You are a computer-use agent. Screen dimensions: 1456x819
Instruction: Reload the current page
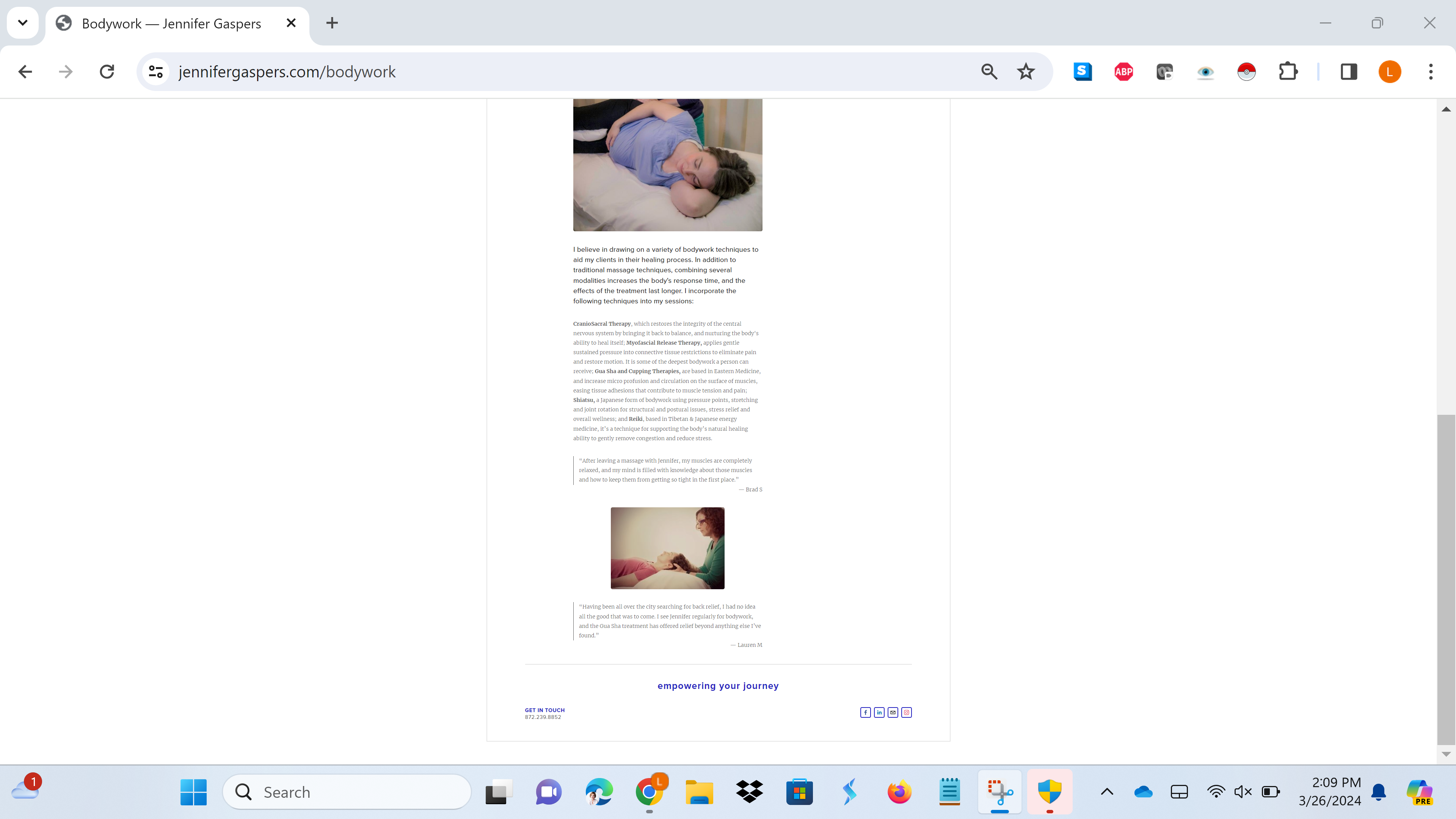pyautogui.click(x=107, y=72)
